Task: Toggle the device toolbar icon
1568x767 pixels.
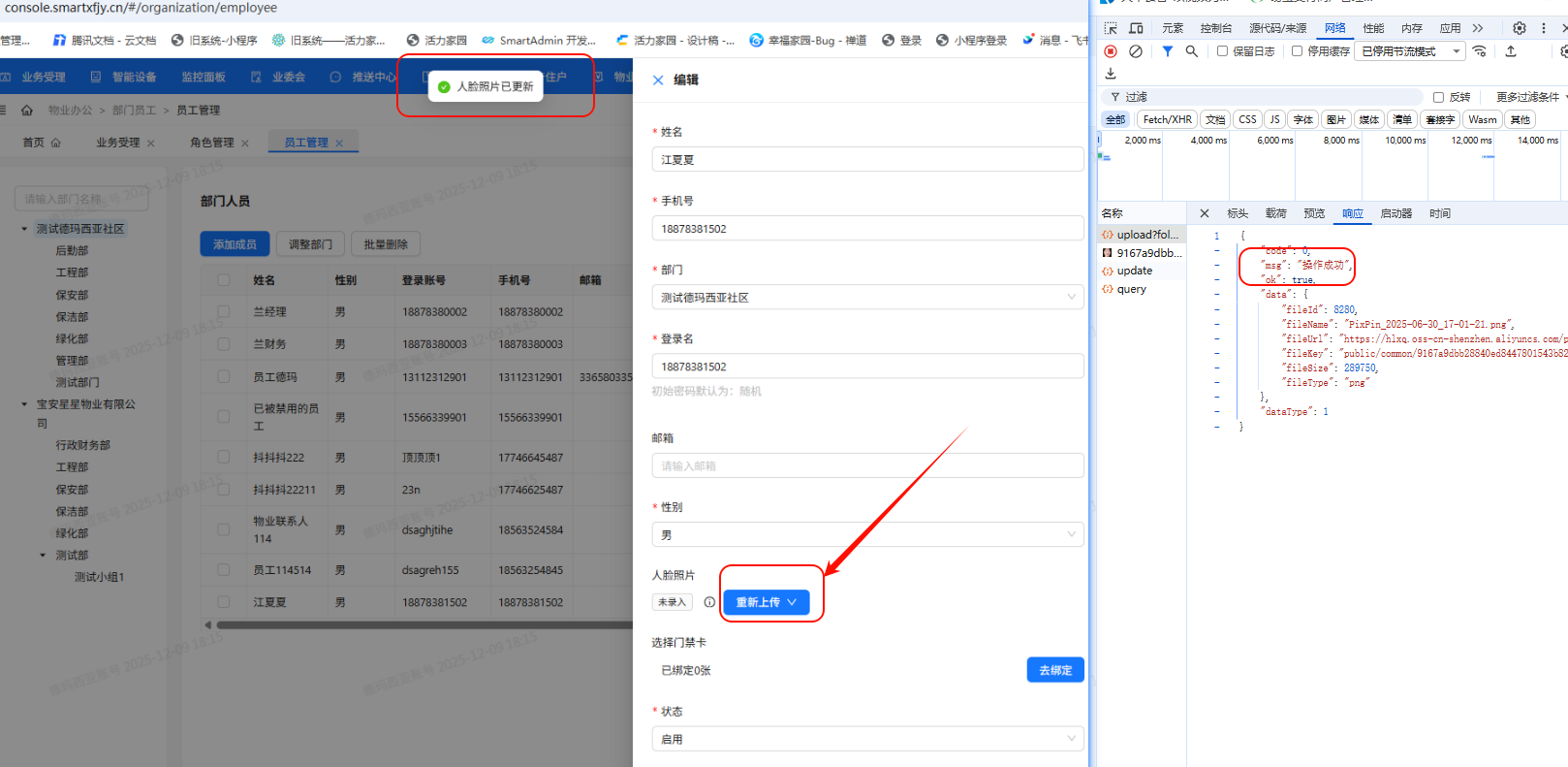Action: tap(1136, 28)
